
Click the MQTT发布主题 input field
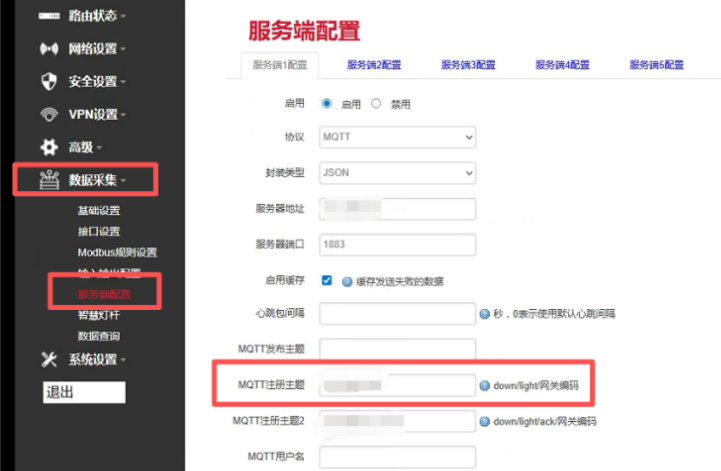398,349
